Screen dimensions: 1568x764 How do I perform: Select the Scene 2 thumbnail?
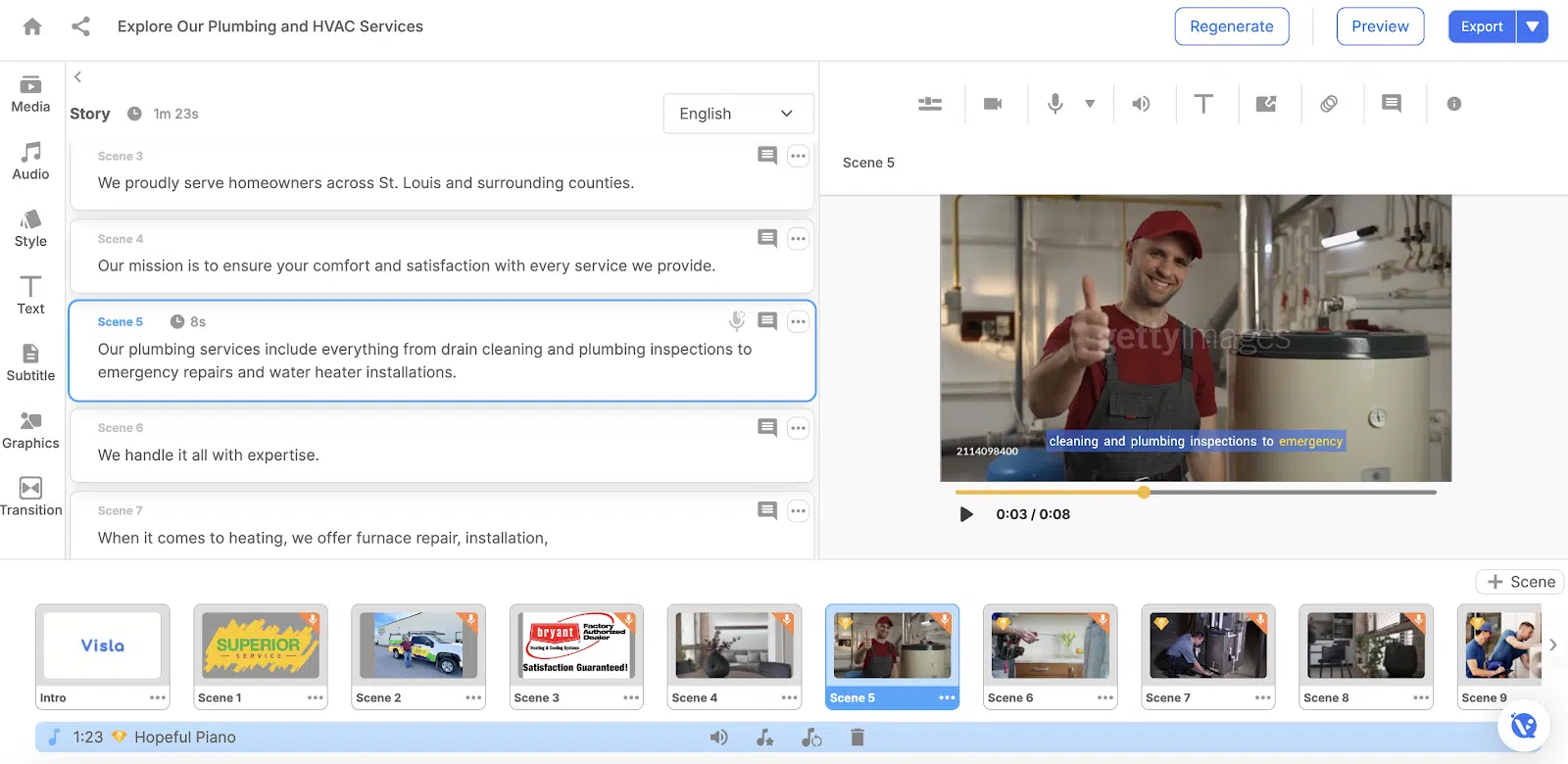pyautogui.click(x=418, y=645)
